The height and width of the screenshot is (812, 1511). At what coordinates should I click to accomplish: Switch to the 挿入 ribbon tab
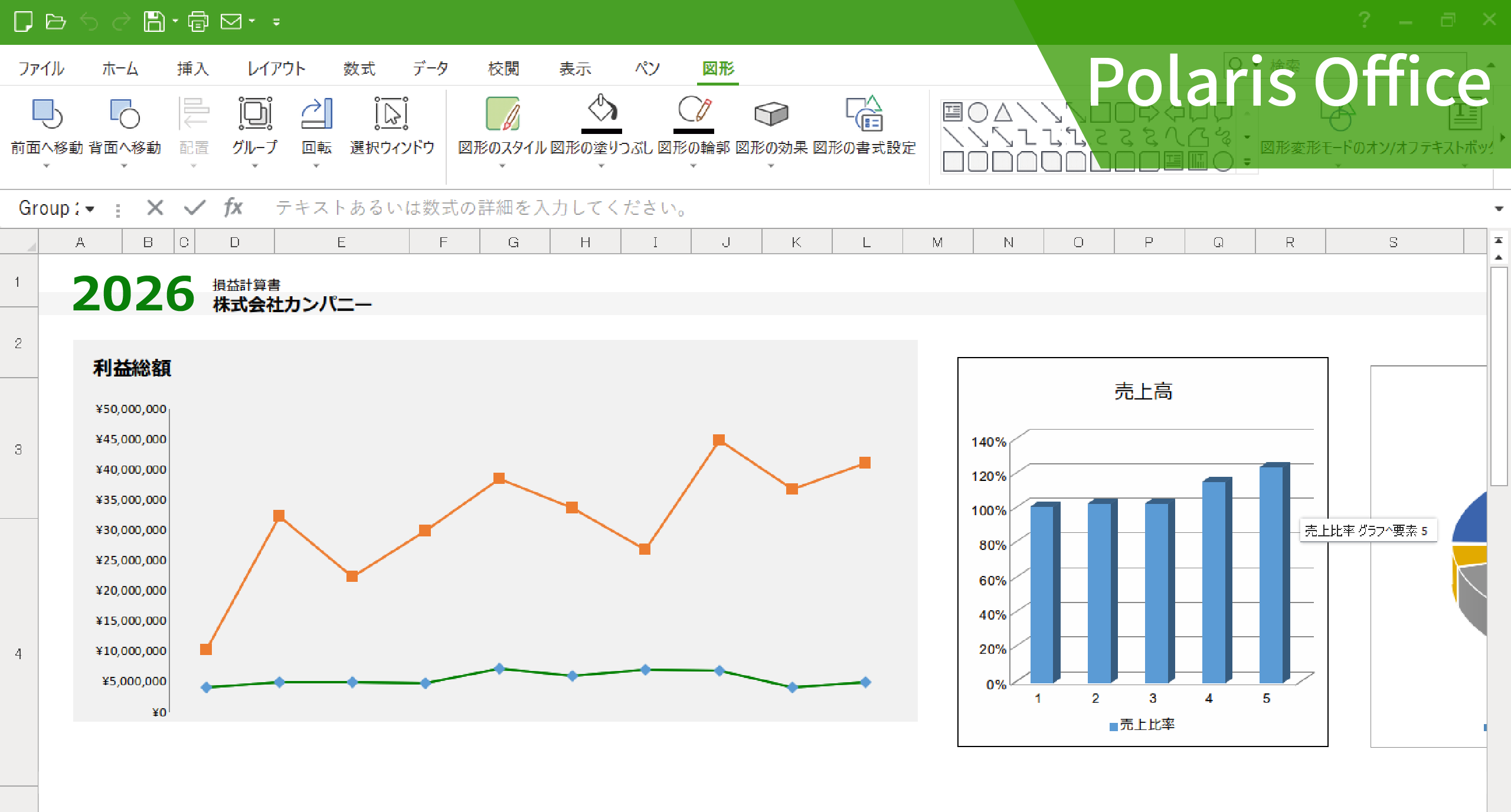[193, 68]
